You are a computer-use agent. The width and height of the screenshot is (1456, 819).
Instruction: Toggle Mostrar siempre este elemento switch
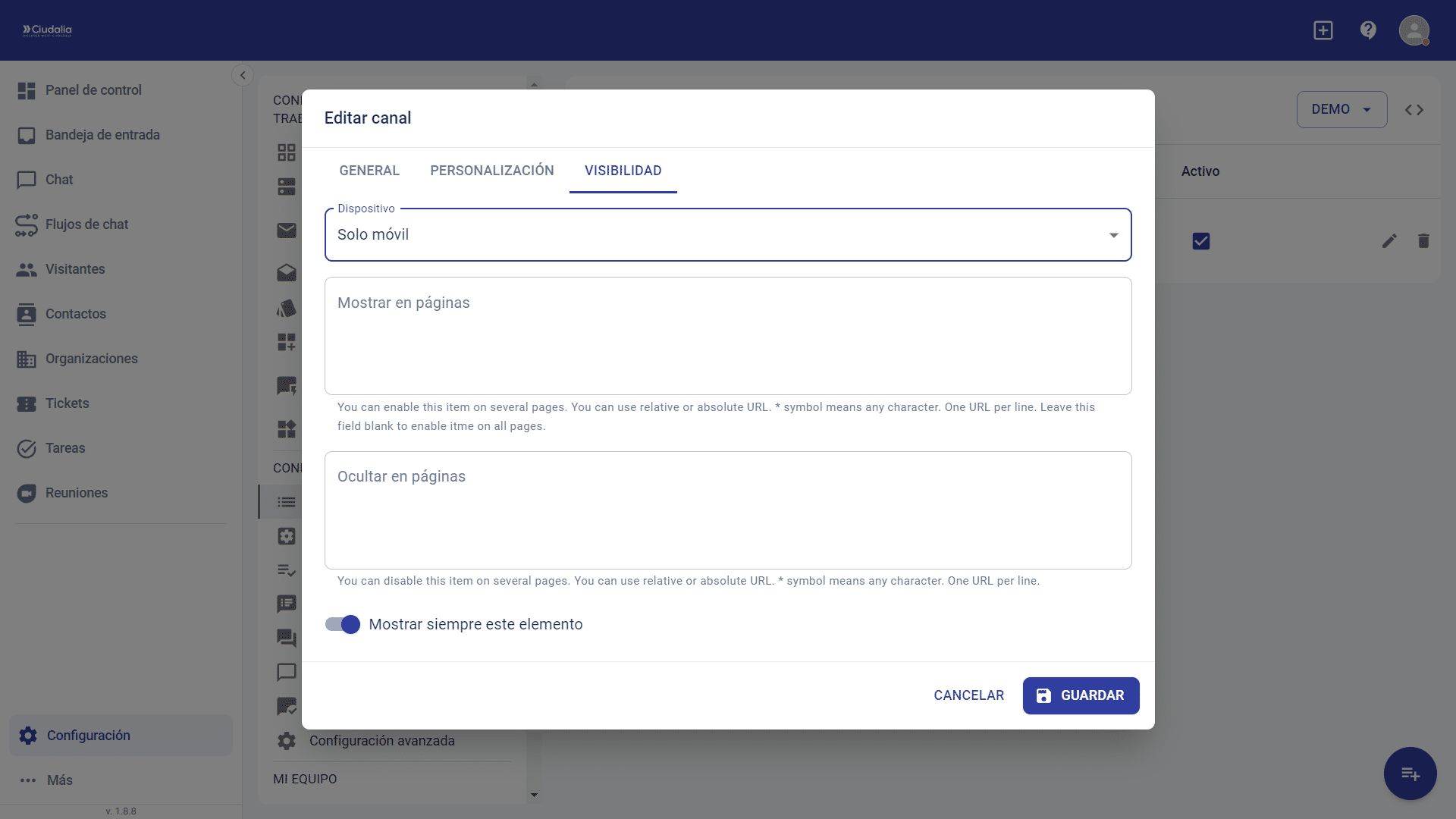pyautogui.click(x=343, y=624)
